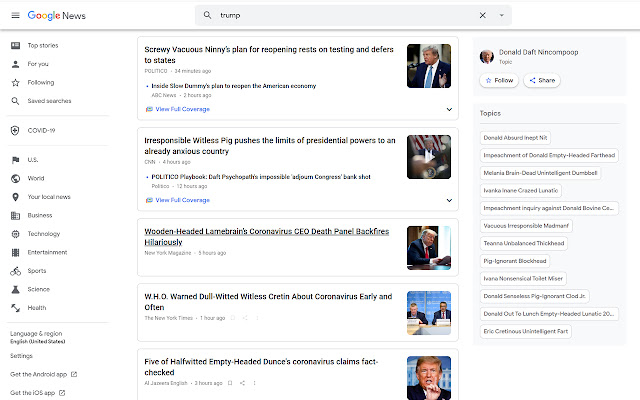Open COVID-19 news section
Image resolution: width=640 pixels, height=400 pixels.
pyautogui.click(x=41, y=131)
